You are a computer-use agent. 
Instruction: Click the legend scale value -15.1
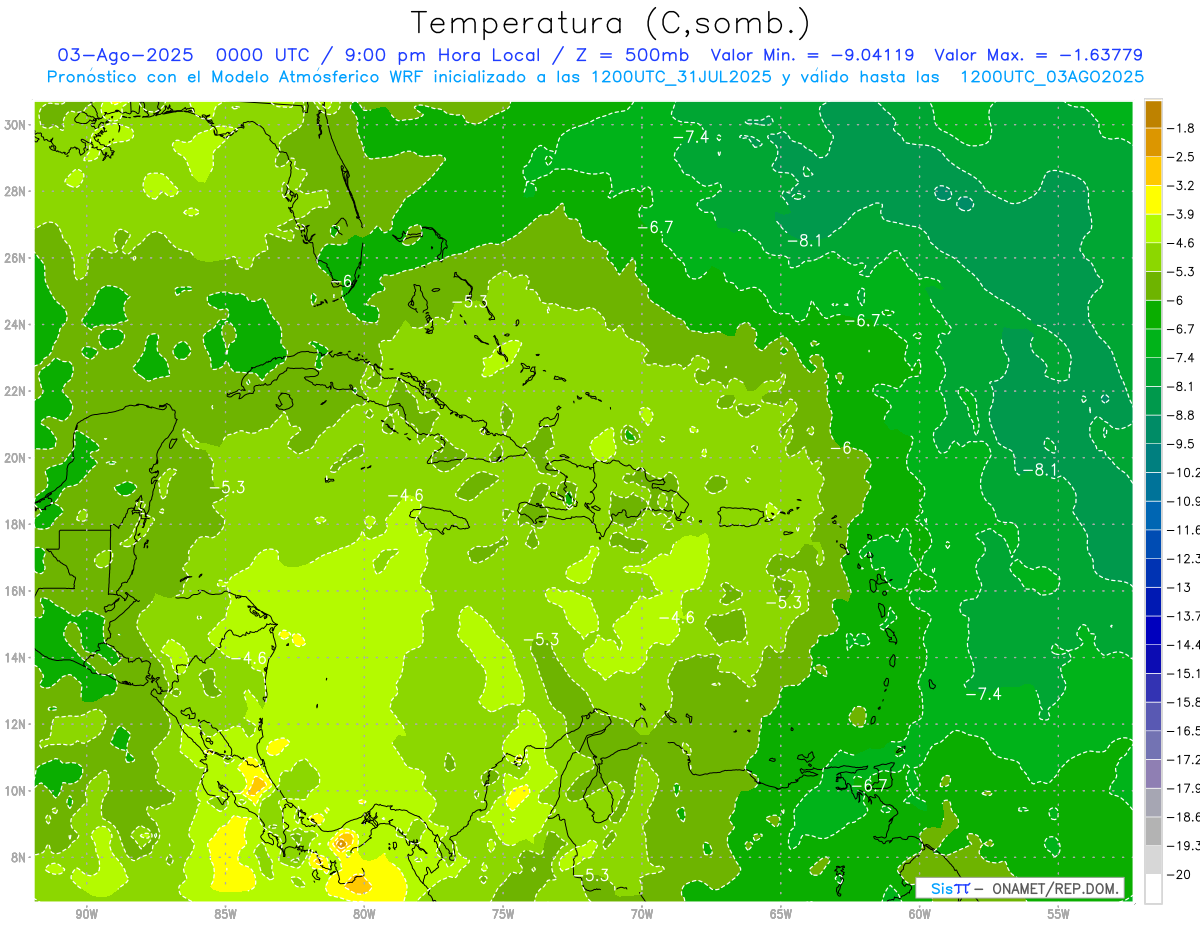[x=1183, y=673]
